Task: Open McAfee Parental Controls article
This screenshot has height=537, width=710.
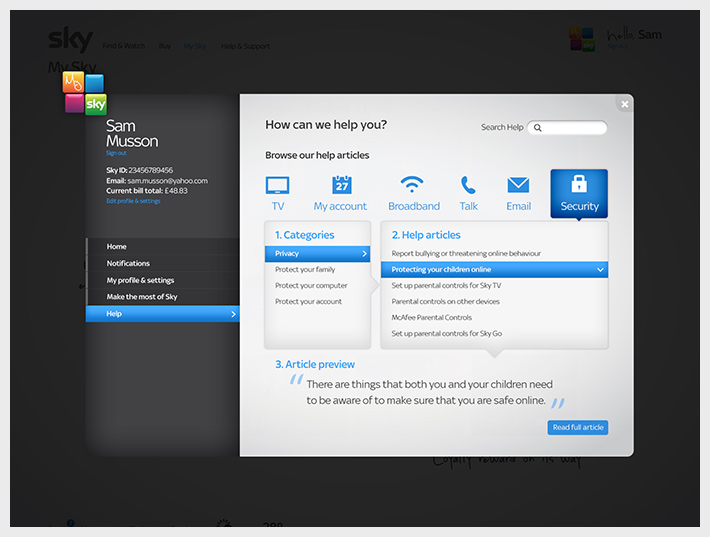Action: (432, 317)
